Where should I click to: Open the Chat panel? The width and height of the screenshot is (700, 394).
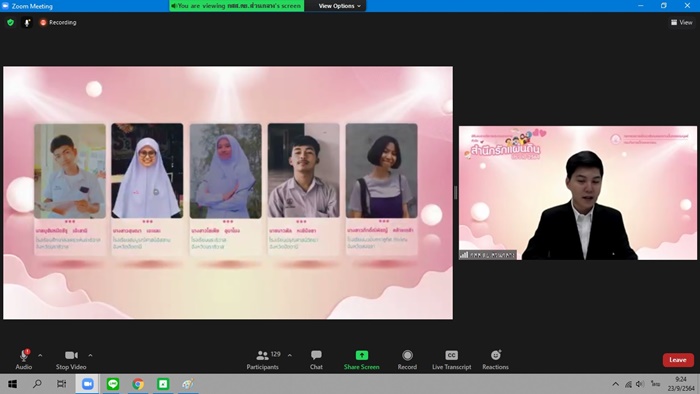click(x=316, y=360)
